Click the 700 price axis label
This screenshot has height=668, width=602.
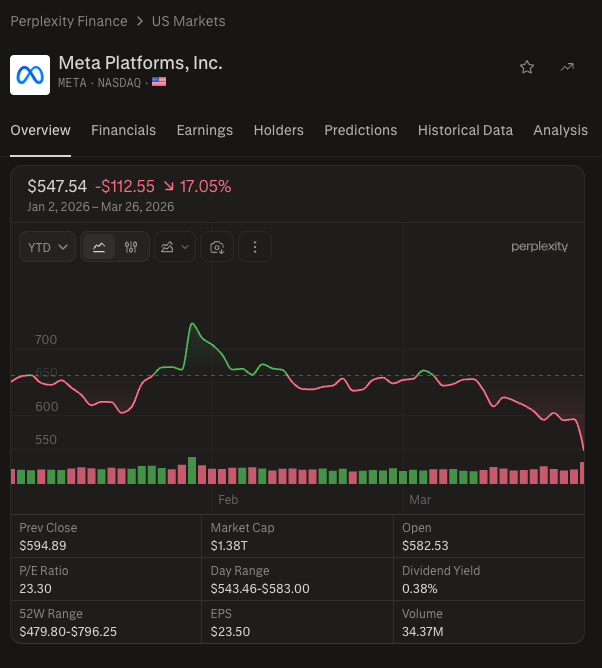pos(46,340)
